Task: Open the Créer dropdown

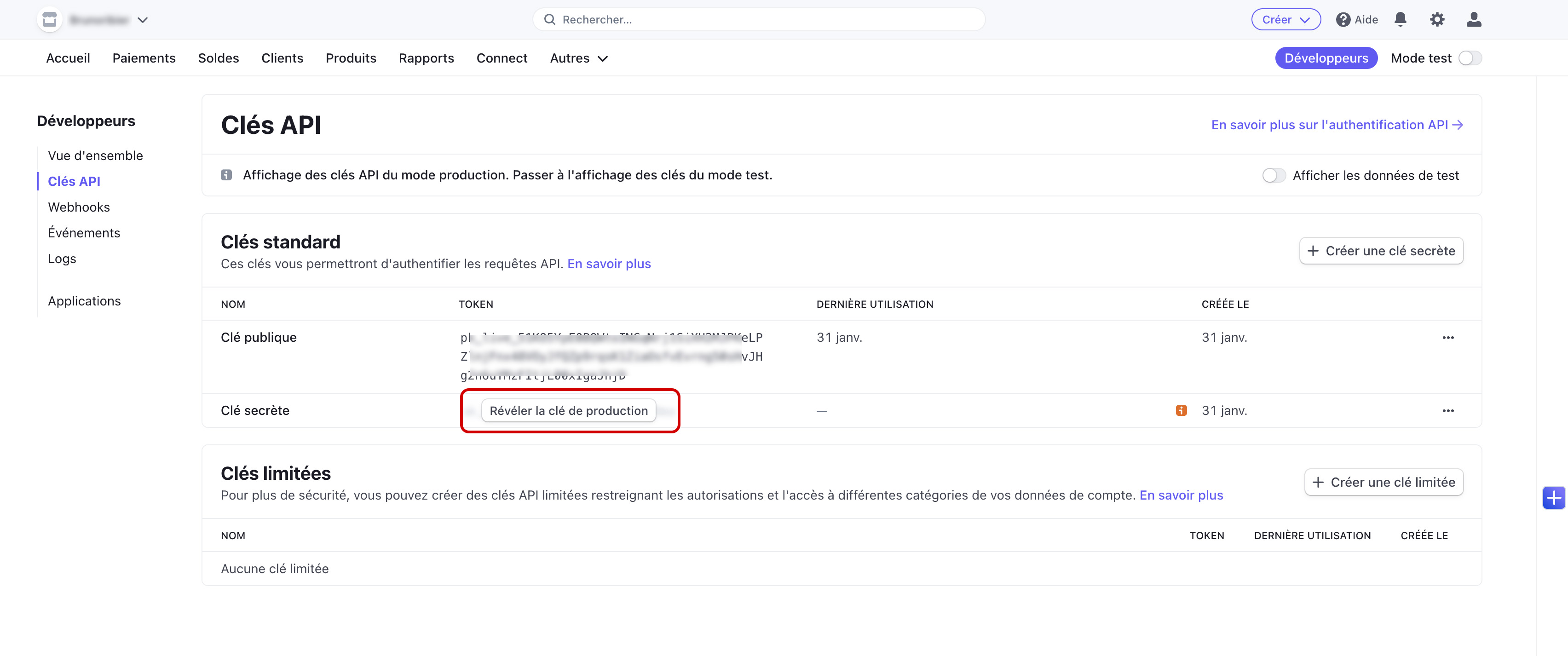Action: point(1286,19)
